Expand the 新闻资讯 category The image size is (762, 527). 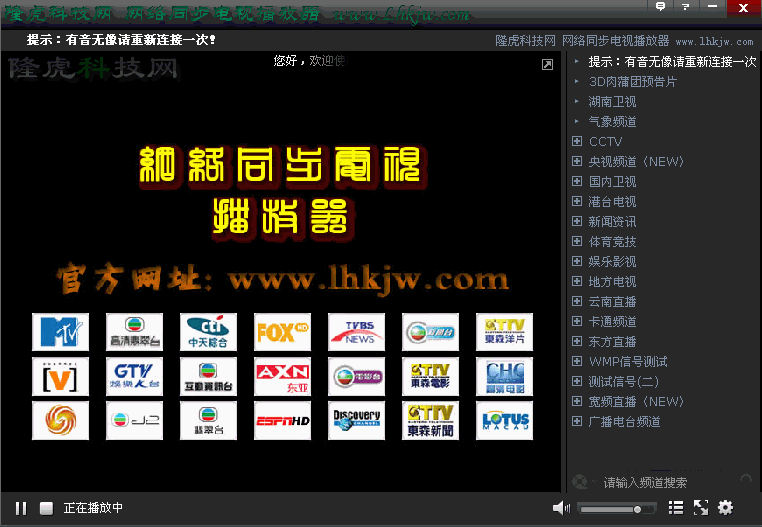(x=577, y=221)
